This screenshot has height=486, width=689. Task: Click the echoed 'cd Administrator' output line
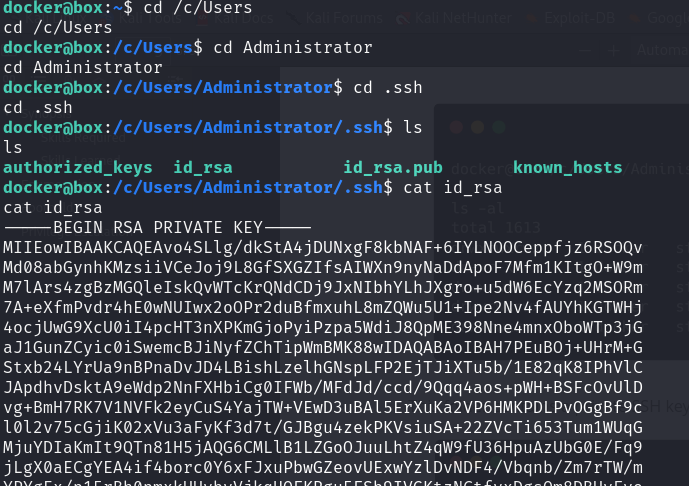[83, 68]
